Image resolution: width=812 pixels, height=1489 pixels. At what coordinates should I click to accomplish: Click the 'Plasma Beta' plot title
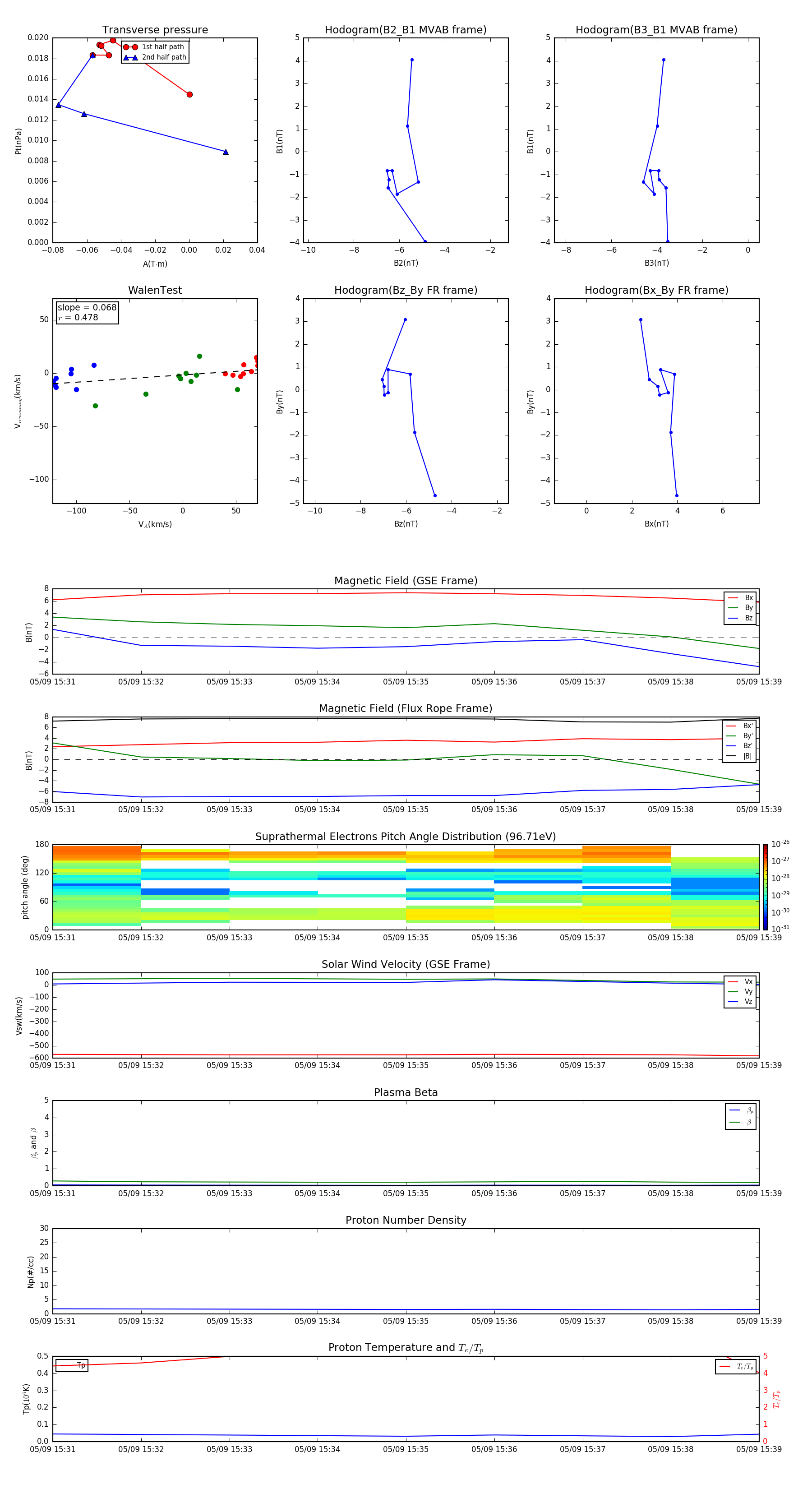[406, 1092]
